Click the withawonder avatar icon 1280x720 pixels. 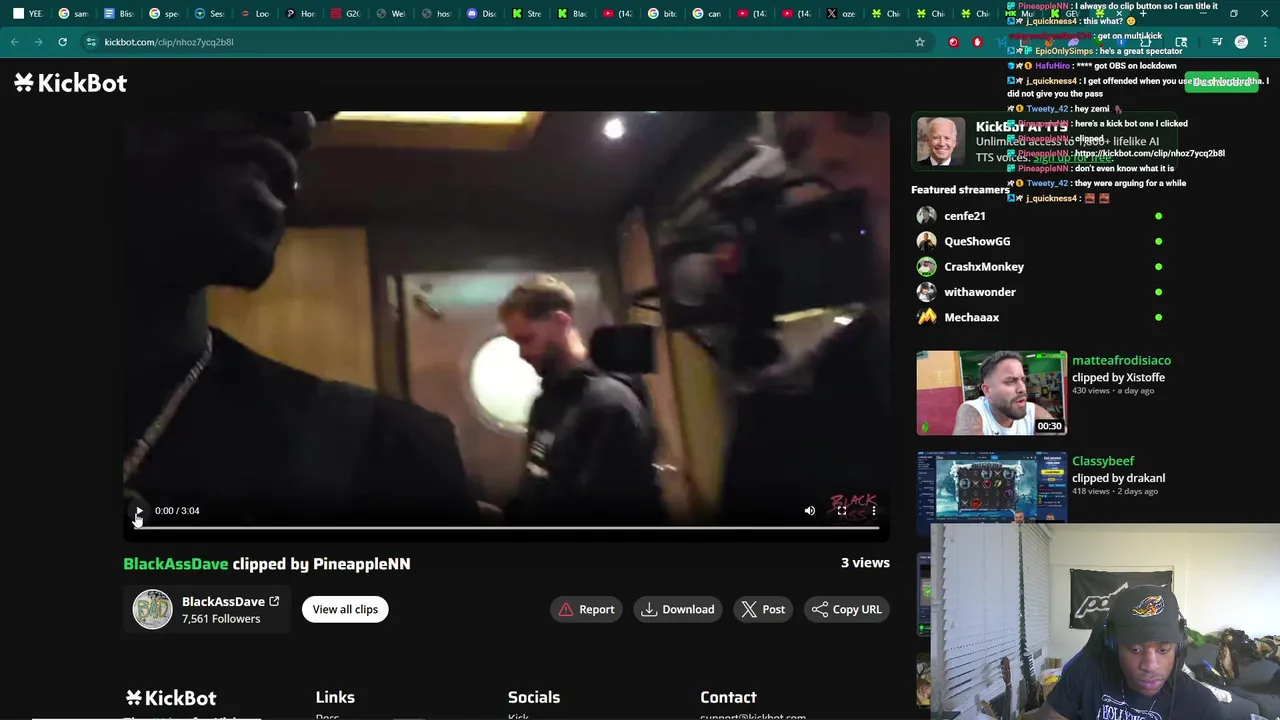(927, 292)
